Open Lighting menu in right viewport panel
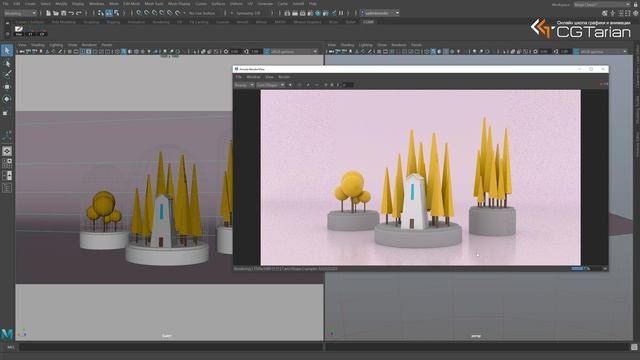This screenshot has height=360, width=640. click(366, 45)
